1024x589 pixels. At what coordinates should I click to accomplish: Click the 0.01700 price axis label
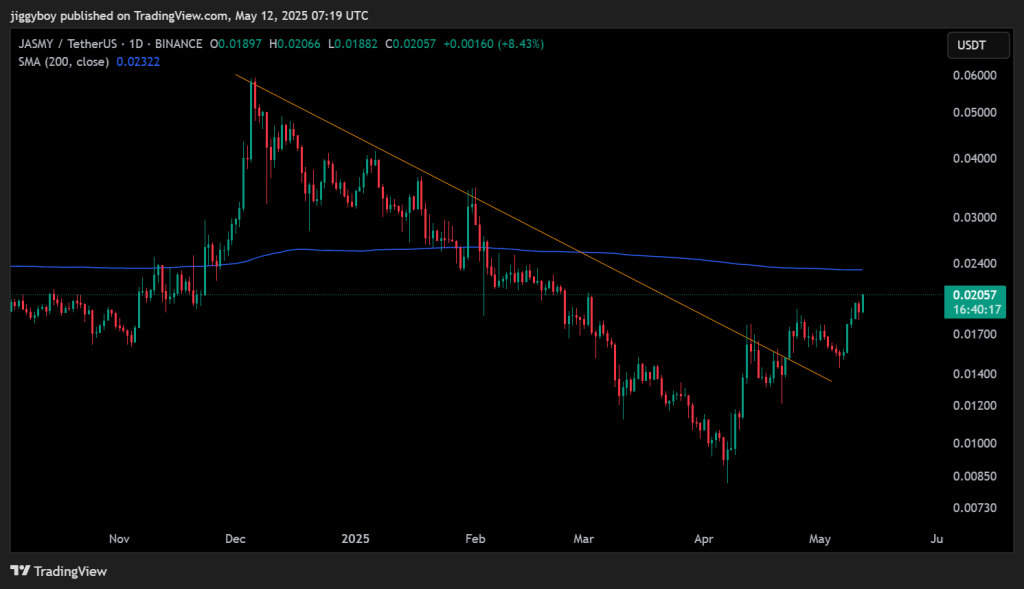pos(974,334)
